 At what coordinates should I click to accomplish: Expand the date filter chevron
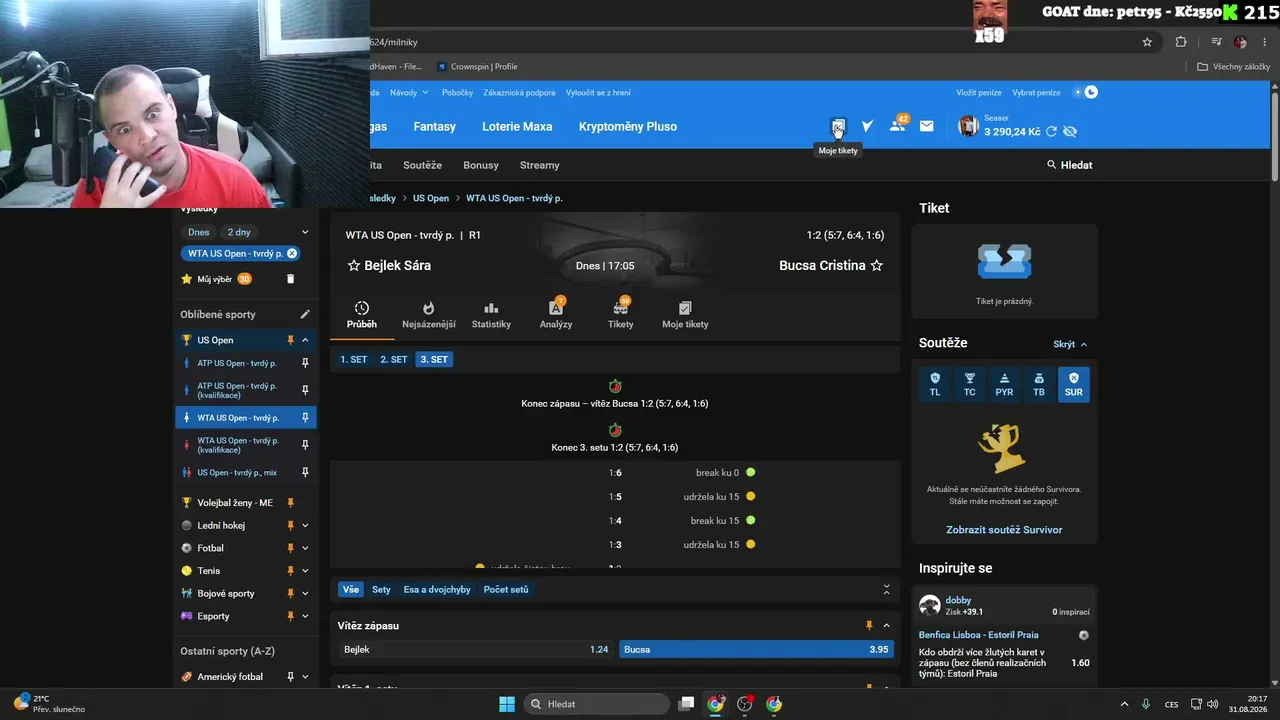coord(305,232)
